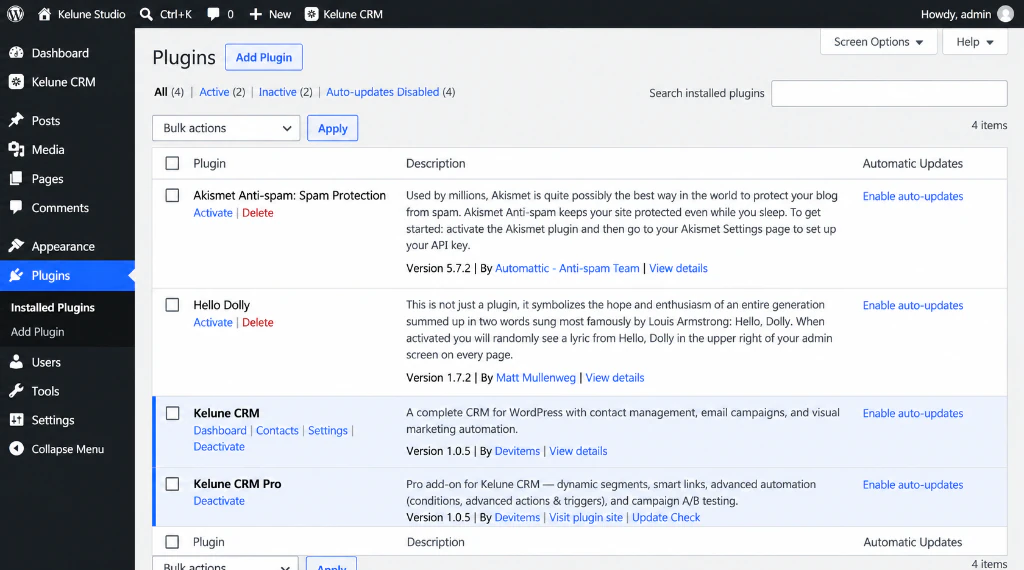
Task: Click the WordPress logo icon
Action: point(16,14)
